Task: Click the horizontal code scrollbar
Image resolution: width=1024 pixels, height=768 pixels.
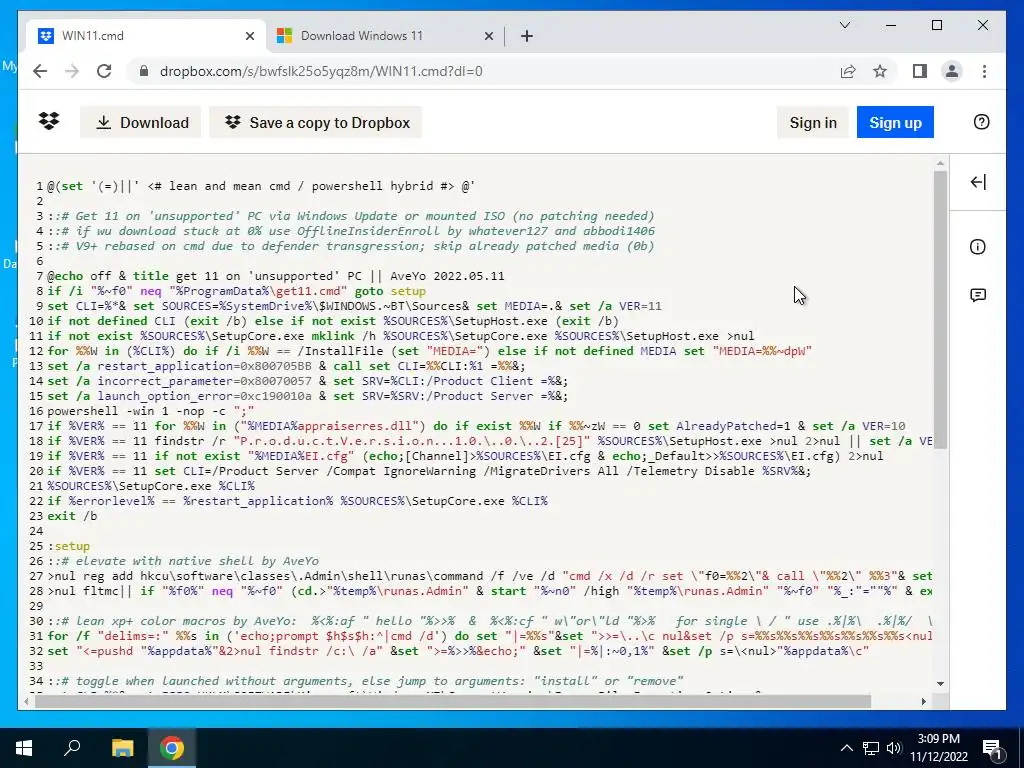Action: (x=453, y=701)
